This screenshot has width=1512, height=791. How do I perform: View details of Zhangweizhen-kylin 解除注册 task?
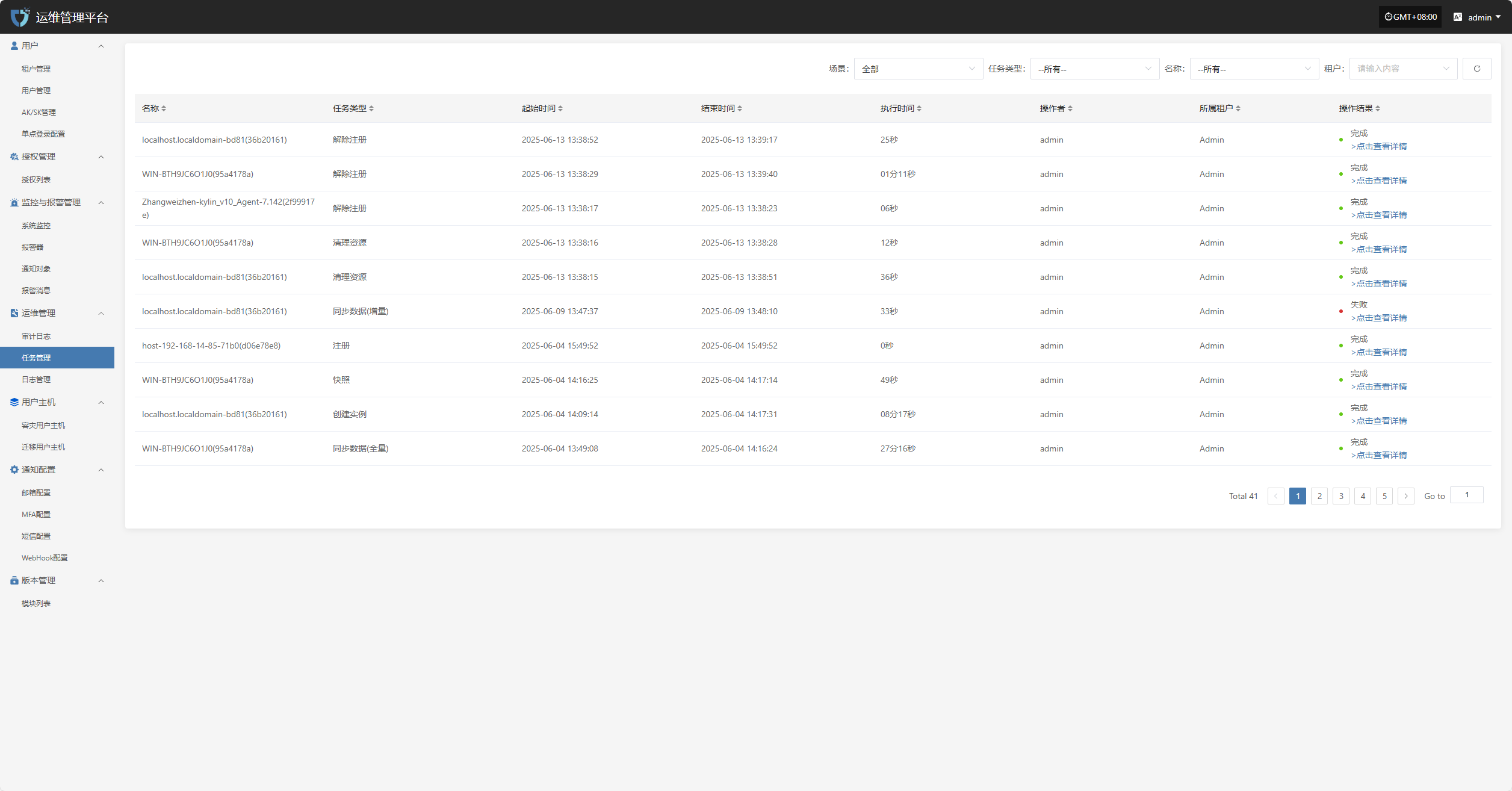(1379, 215)
